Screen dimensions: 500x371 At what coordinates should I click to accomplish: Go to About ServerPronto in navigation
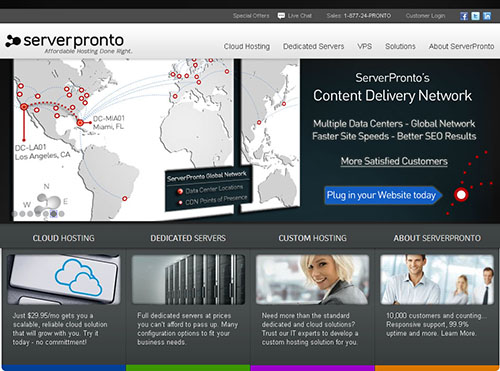pyautogui.click(x=461, y=46)
